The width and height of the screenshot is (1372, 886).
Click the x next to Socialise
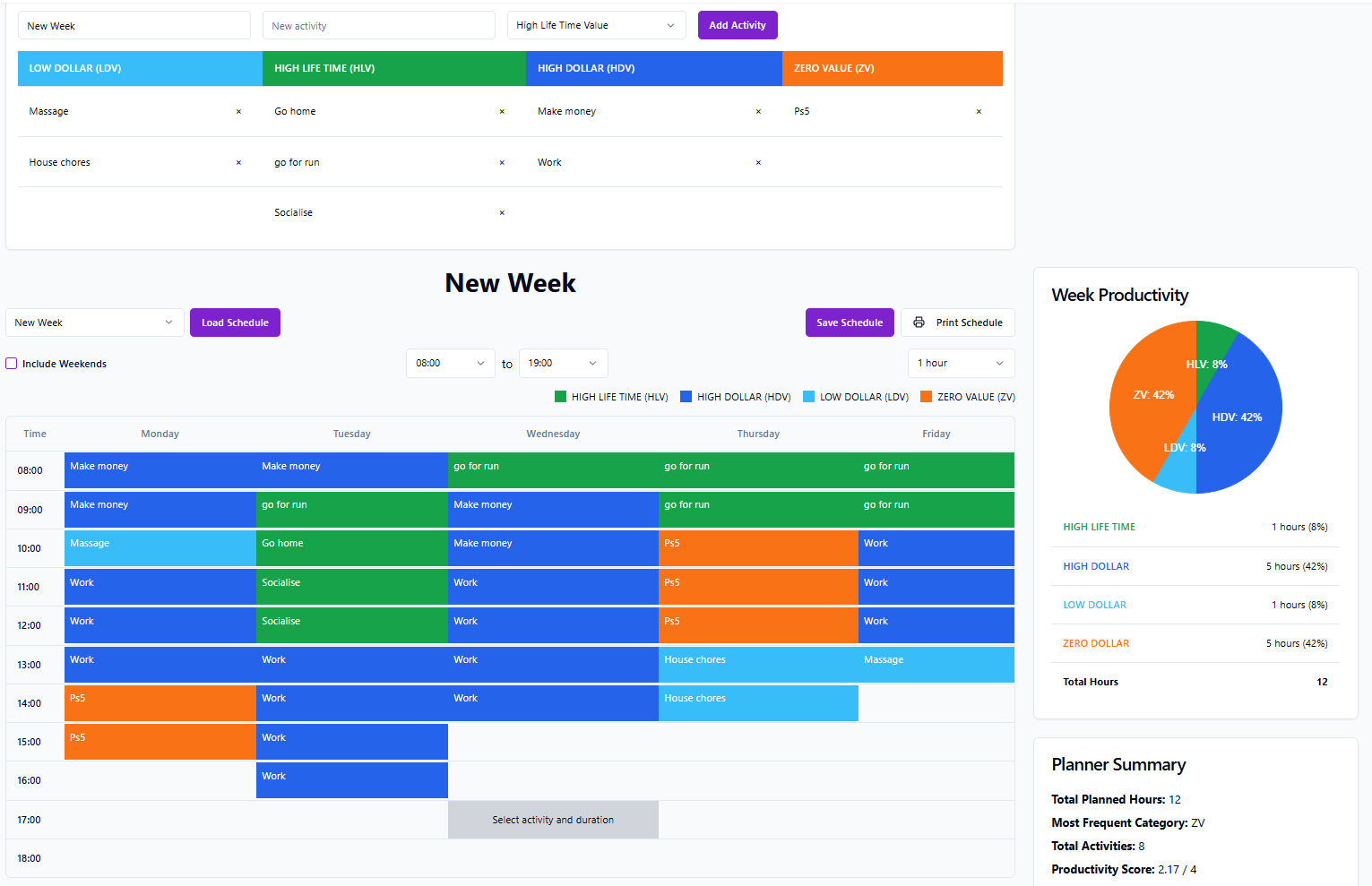502,213
